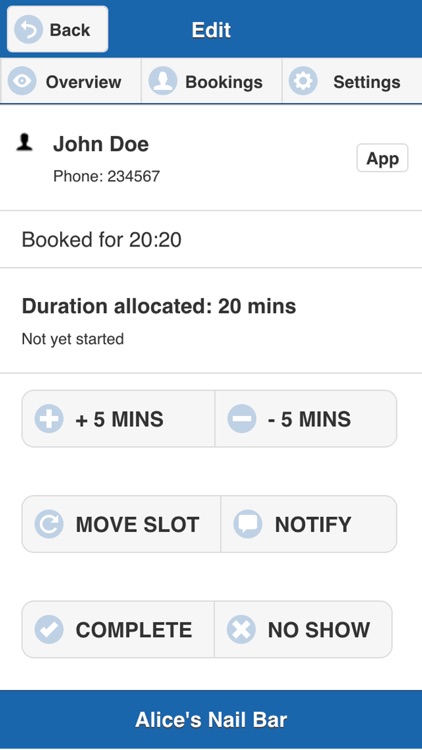Screen dimensions: 422x750
Task: Open the Settings tab
Action: (352, 81)
